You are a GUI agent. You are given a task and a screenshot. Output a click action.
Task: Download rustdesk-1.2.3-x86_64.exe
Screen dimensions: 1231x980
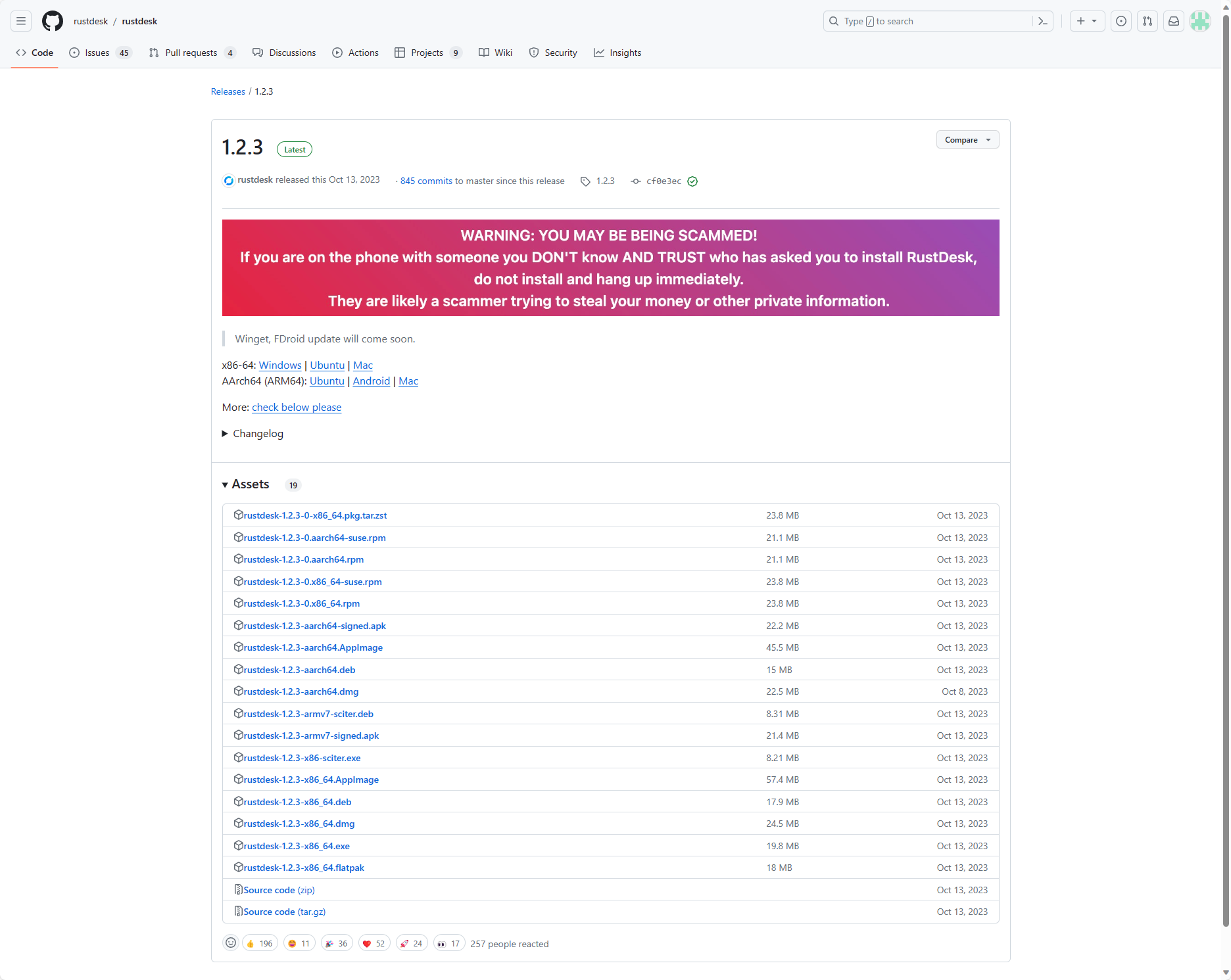click(297, 846)
